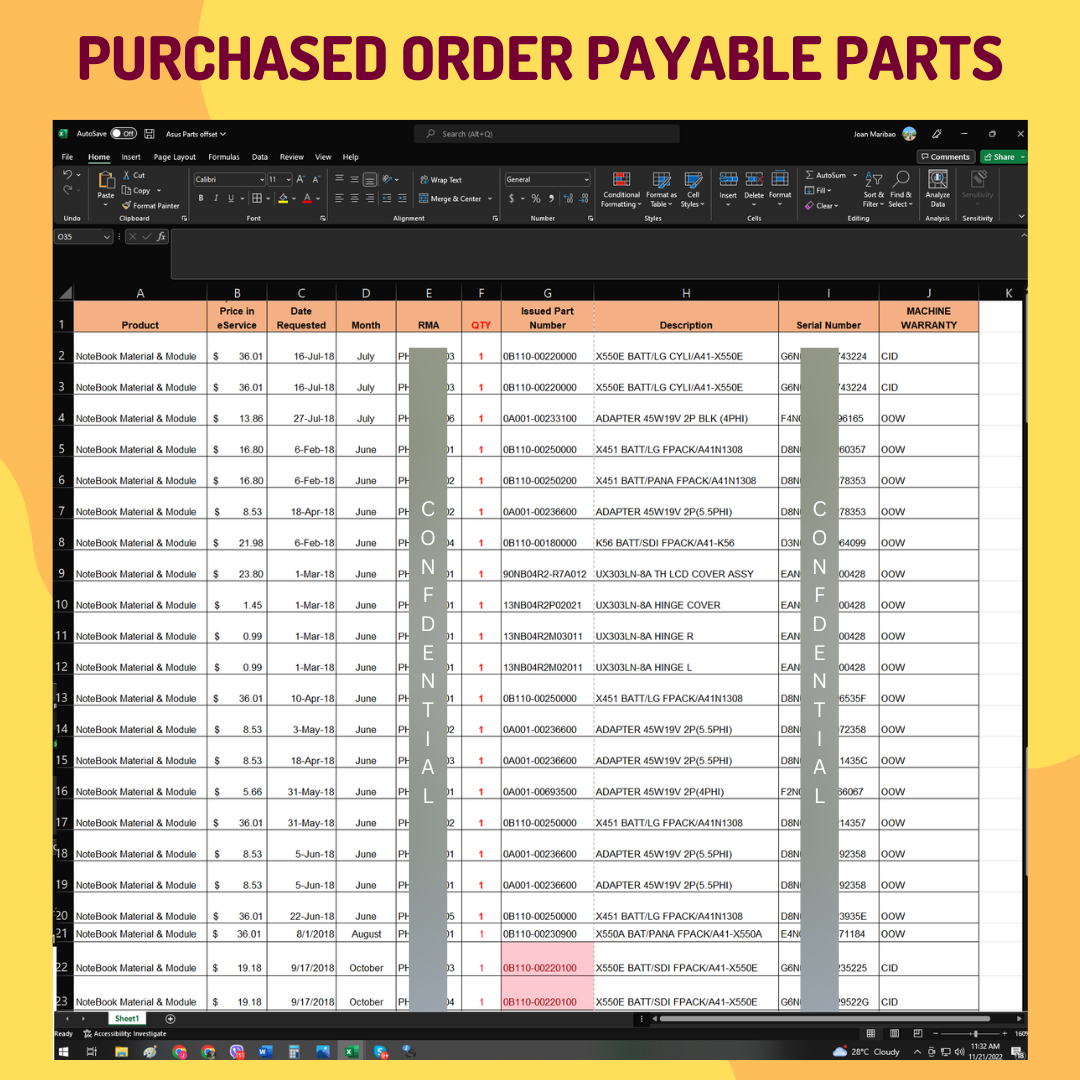
Task: Click the Paste clipboard icon
Action: 106,180
